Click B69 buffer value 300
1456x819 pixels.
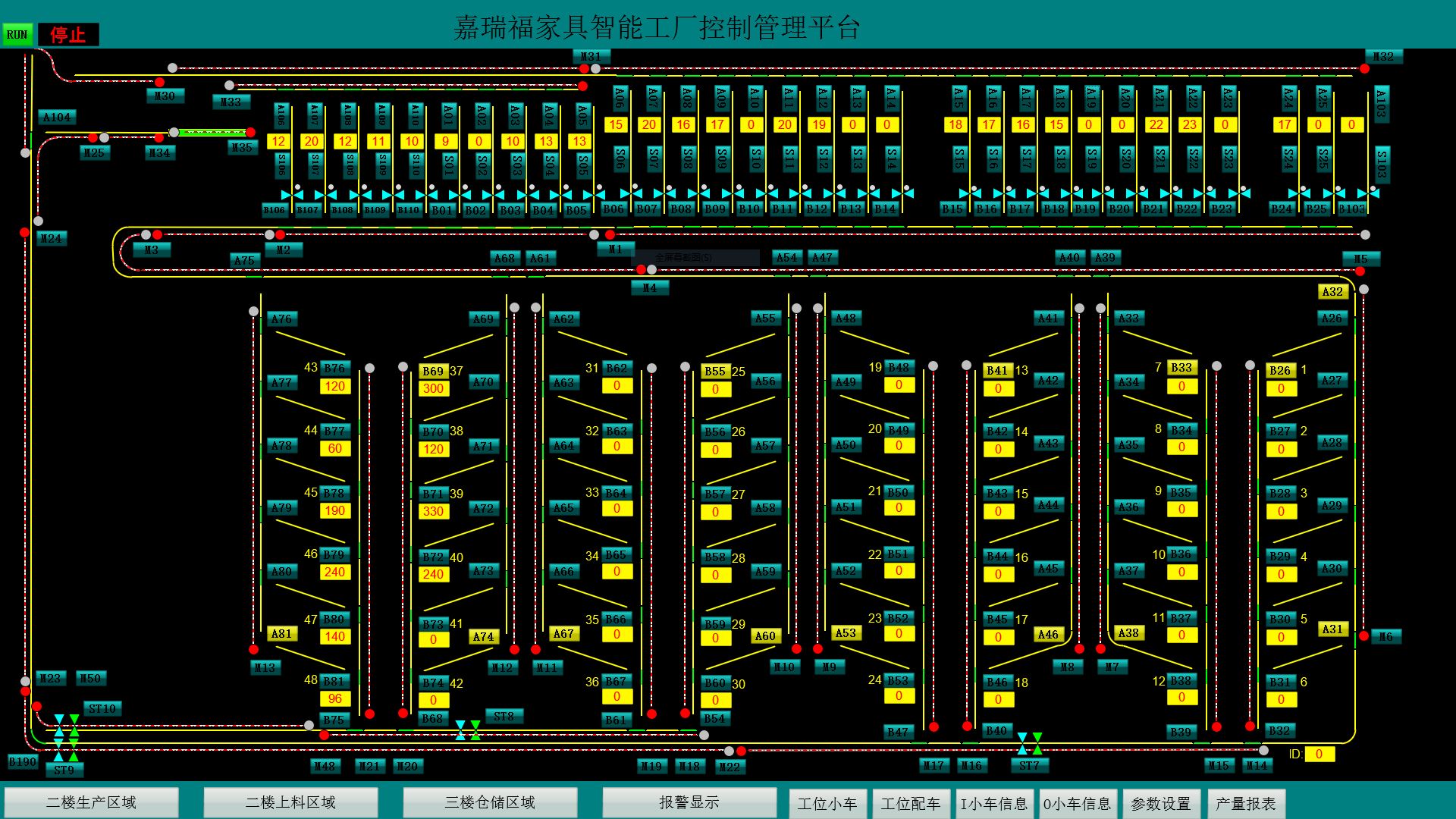coord(433,388)
